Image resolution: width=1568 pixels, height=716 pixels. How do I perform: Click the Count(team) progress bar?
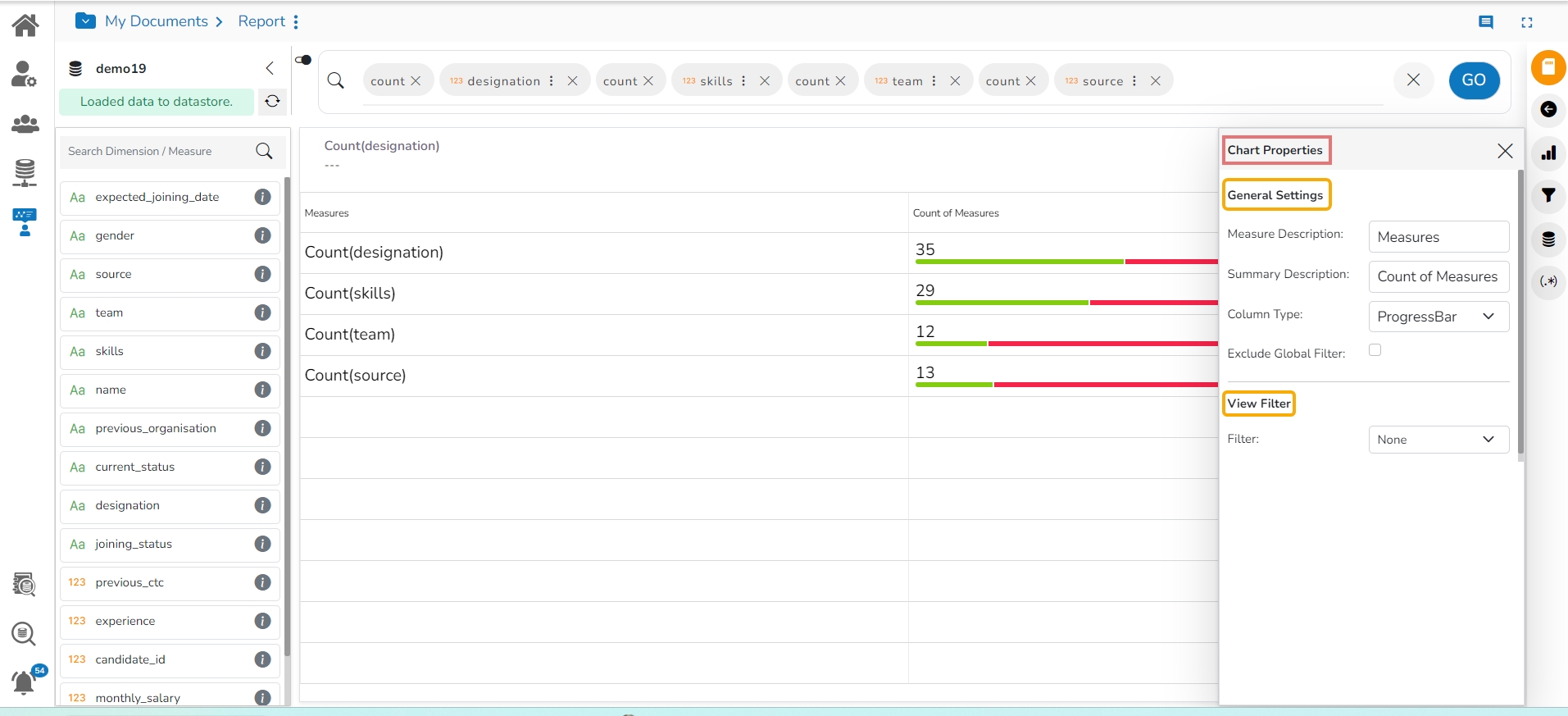tap(1066, 344)
